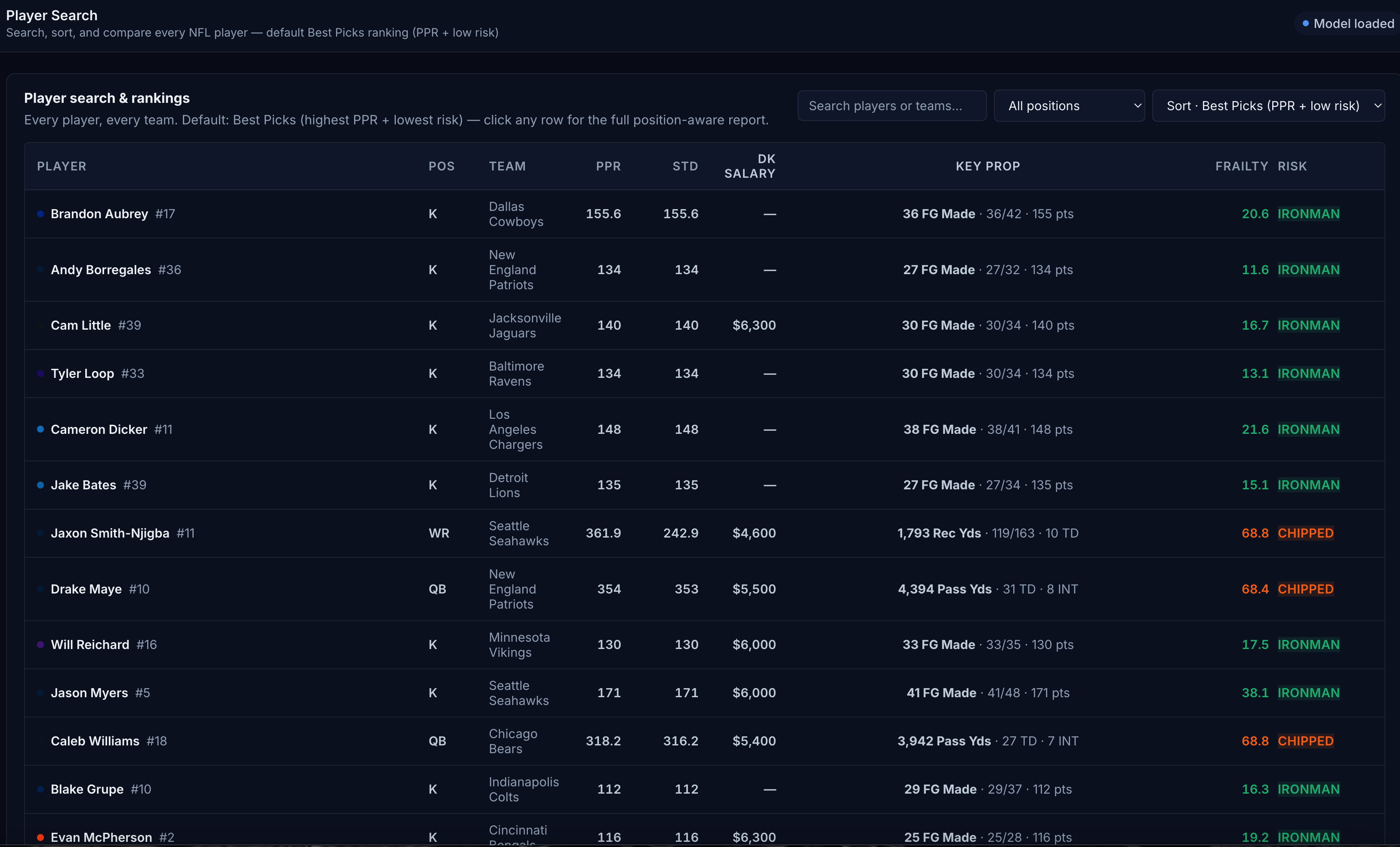Click the Baltimore Ravens team cell
The image size is (1400, 847).
(x=516, y=374)
